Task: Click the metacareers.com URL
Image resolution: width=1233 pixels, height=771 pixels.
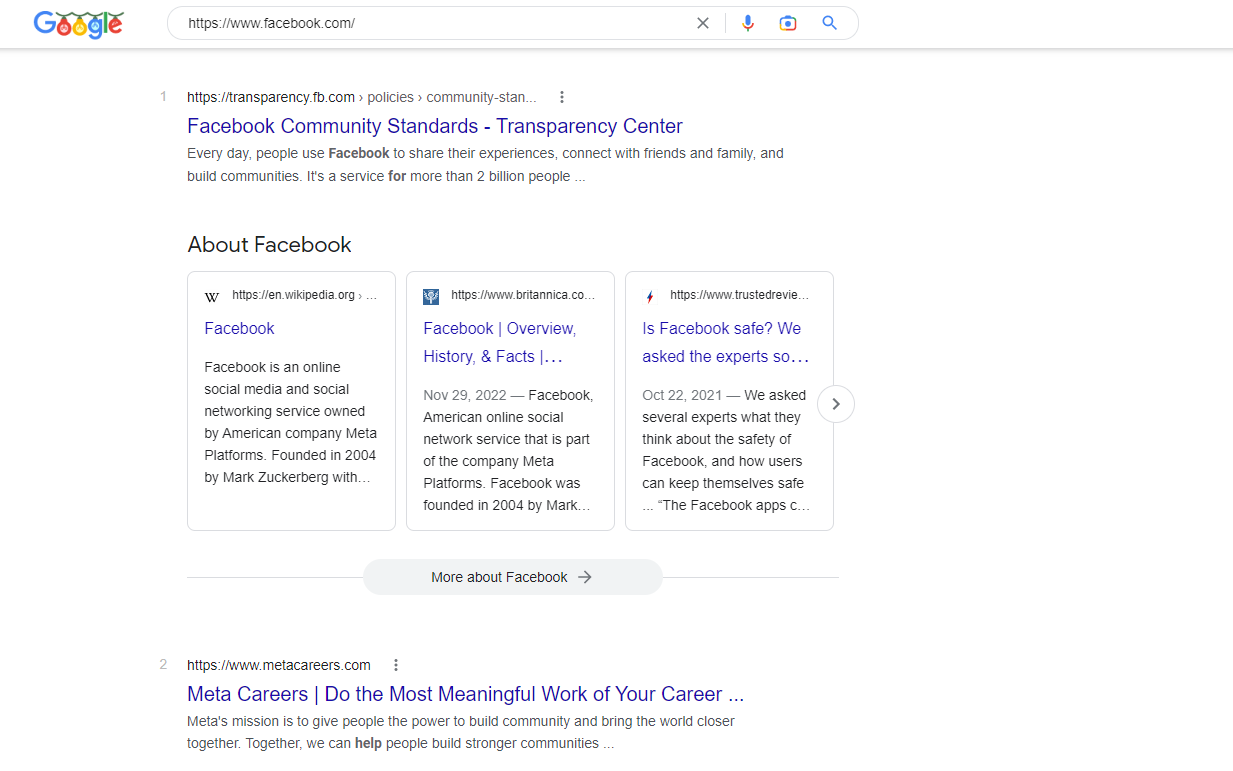Action: (279, 665)
